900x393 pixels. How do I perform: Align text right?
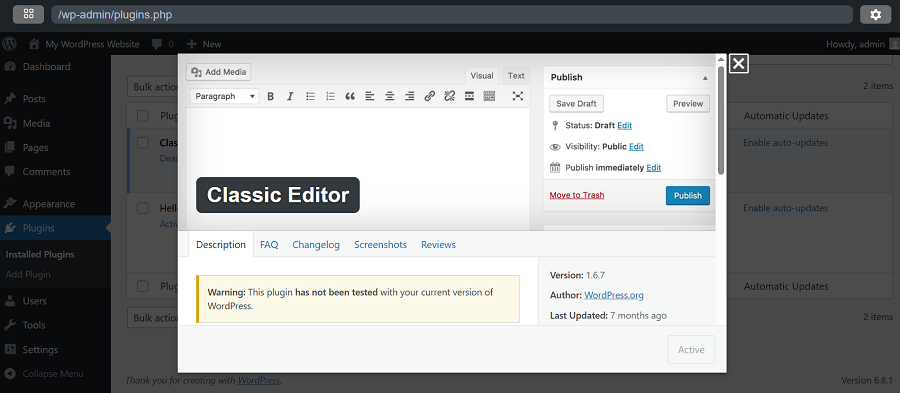point(409,96)
